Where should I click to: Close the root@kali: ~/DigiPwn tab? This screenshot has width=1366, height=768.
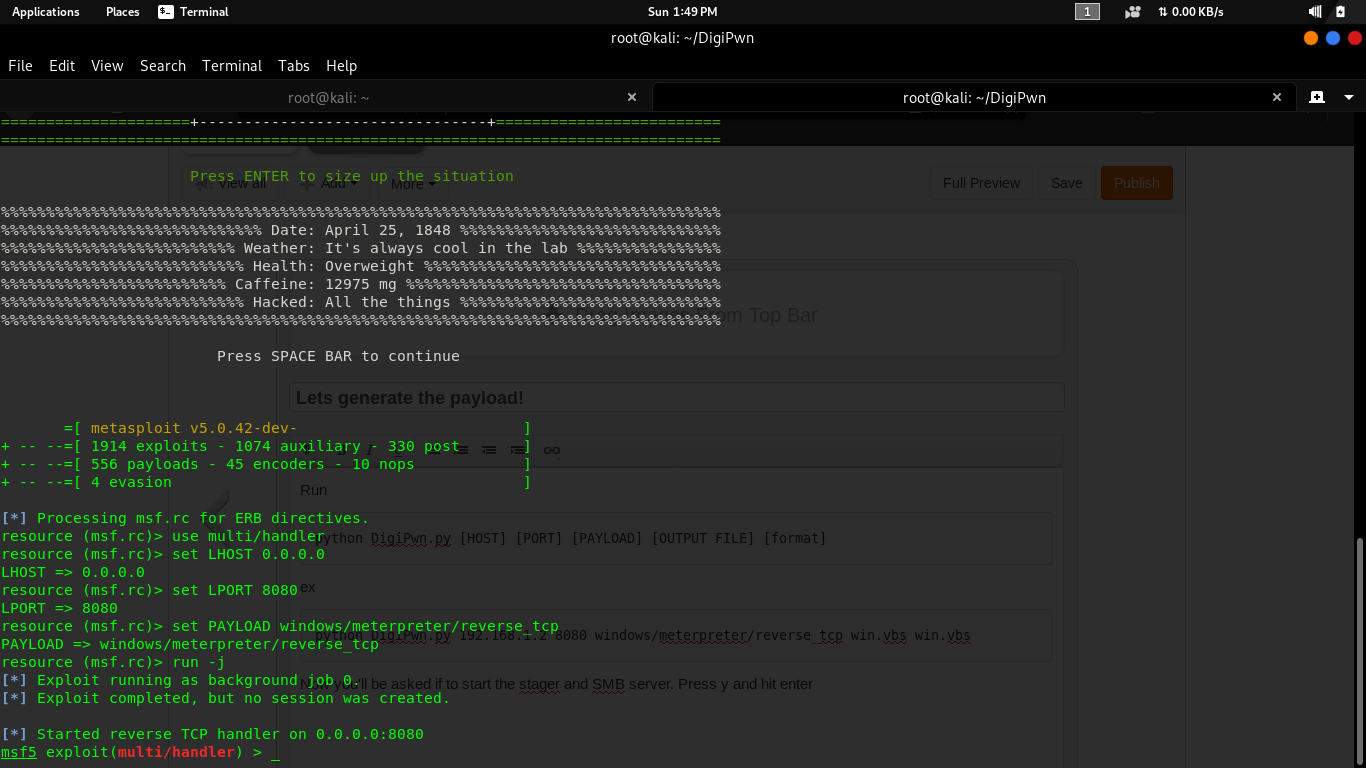pos(1277,97)
